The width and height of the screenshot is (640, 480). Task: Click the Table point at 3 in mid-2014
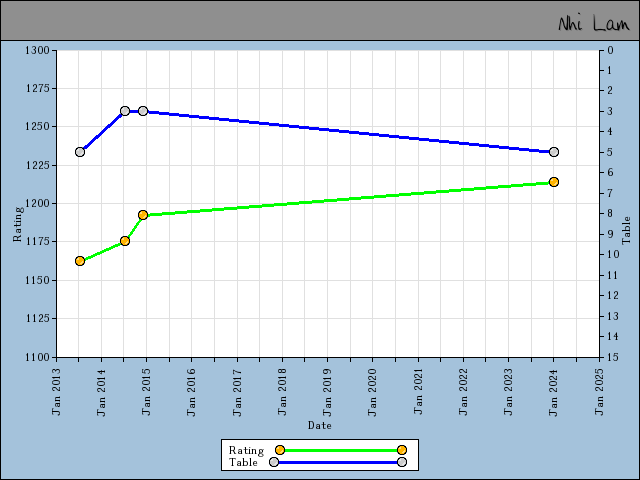[125, 111]
